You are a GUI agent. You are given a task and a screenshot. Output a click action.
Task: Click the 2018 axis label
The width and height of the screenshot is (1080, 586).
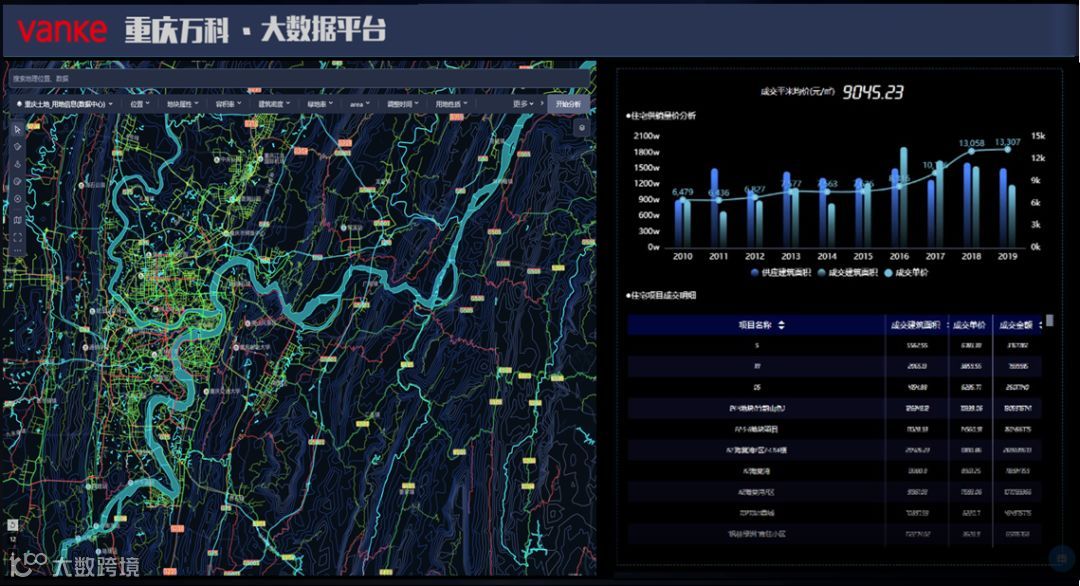(x=971, y=256)
